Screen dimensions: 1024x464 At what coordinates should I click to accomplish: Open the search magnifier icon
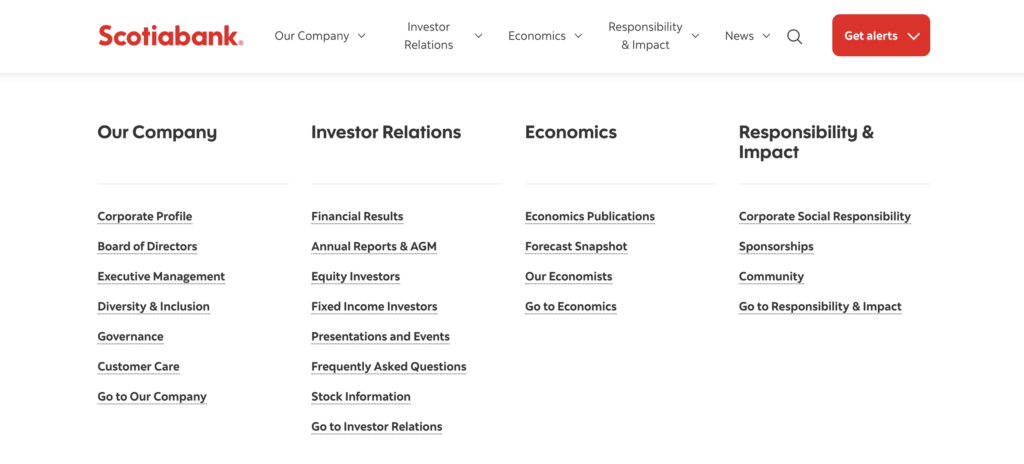(x=794, y=37)
